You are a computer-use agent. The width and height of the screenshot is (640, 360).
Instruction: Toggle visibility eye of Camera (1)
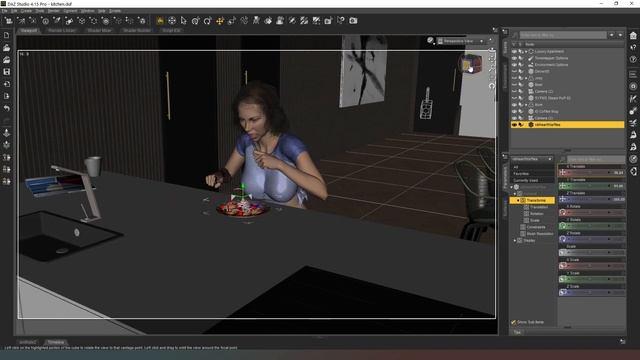(x=514, y=118)
